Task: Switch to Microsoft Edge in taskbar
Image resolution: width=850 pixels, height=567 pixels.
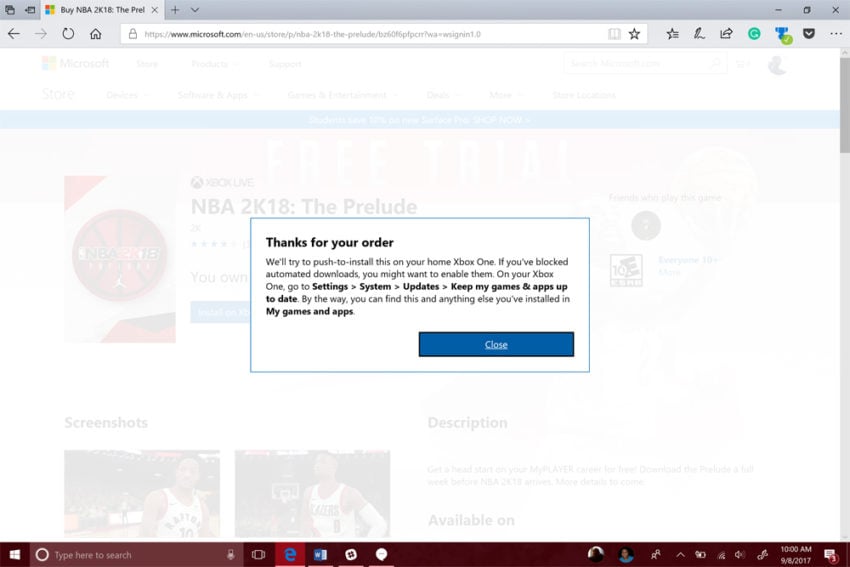Action: (x=290, y=555)
